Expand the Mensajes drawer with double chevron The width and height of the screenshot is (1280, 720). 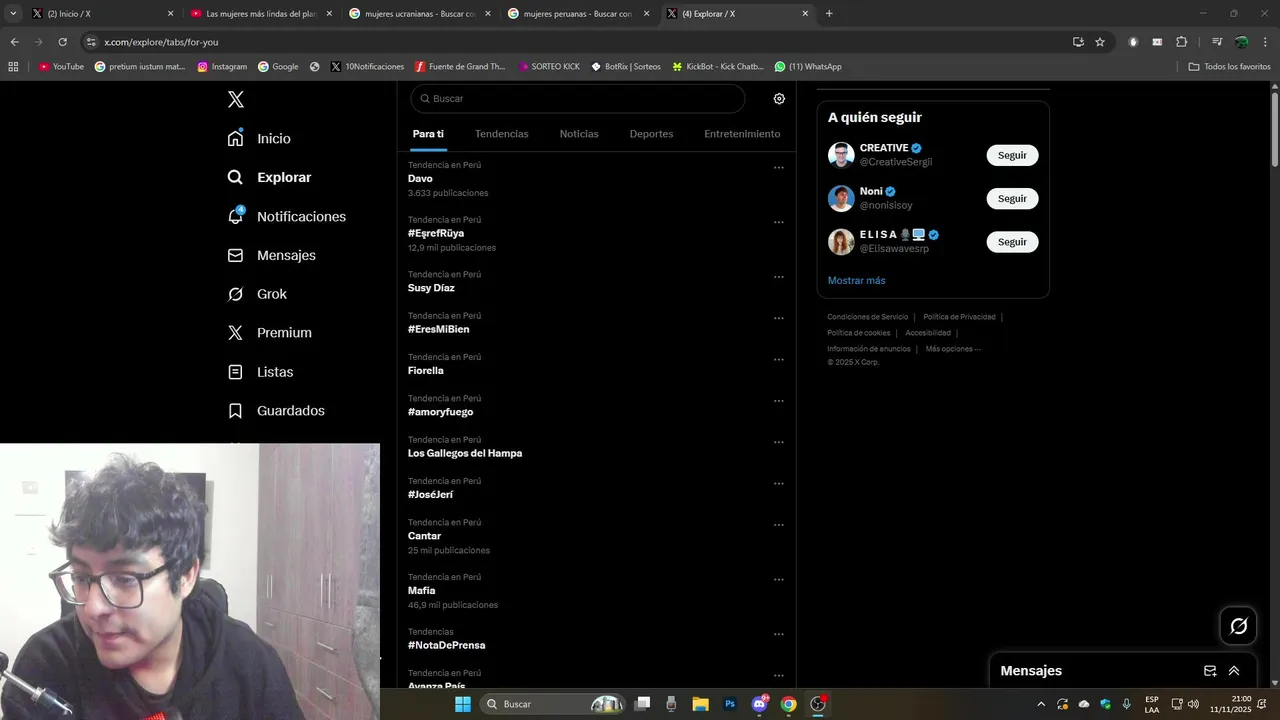coord(1234,671)
